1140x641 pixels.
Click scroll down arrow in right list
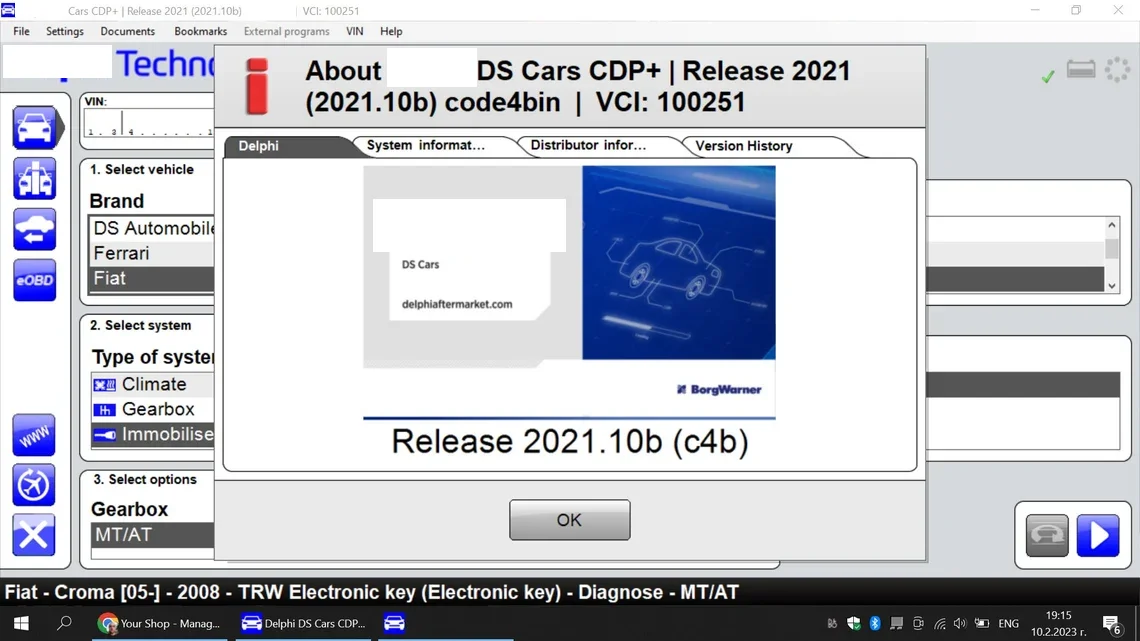(x=1112, y=286)
